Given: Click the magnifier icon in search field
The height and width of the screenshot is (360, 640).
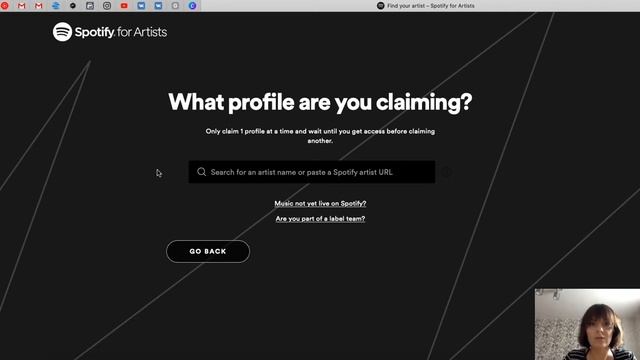Looking at the screenshot, I should 202,172.
